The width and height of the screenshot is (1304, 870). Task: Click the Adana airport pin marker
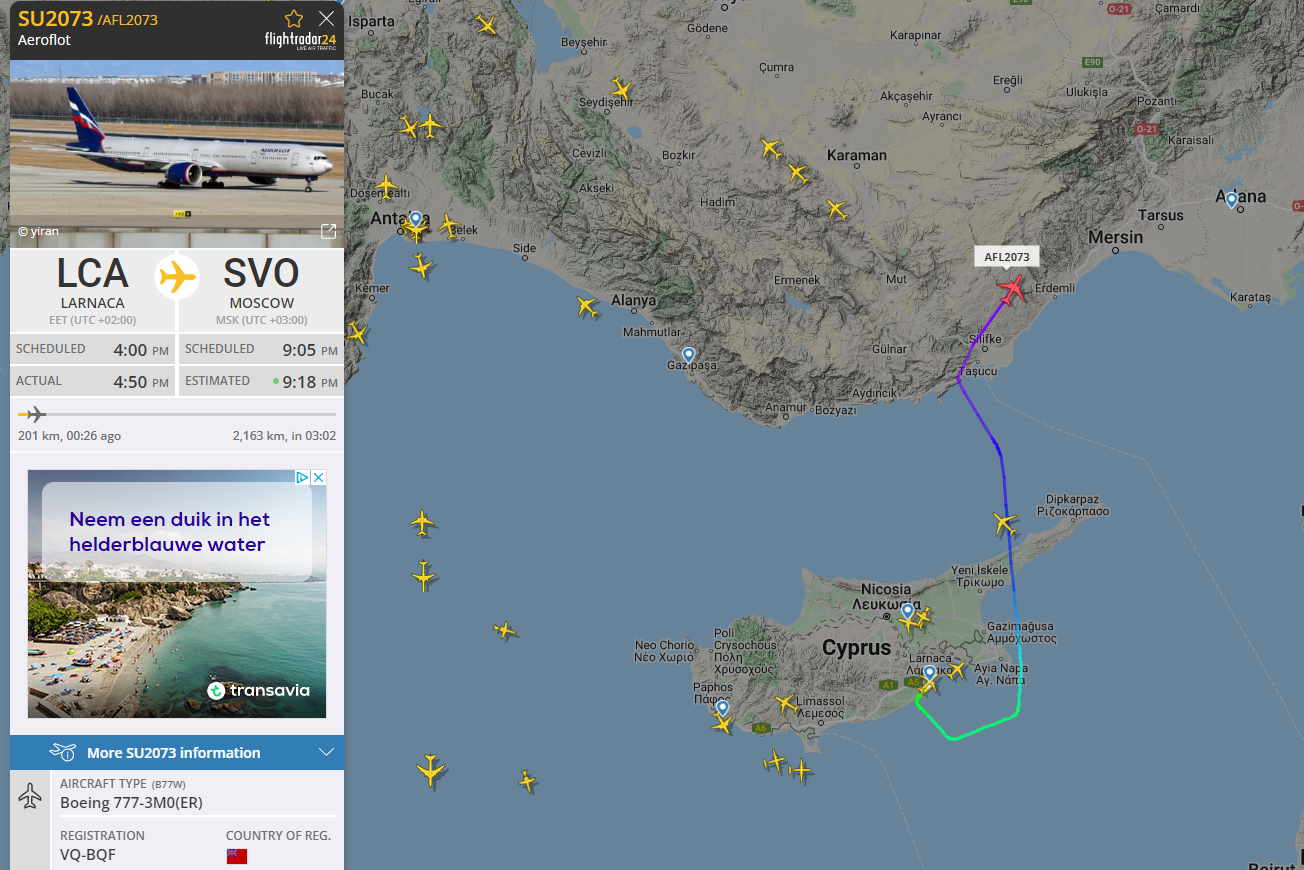[1232, 200]
